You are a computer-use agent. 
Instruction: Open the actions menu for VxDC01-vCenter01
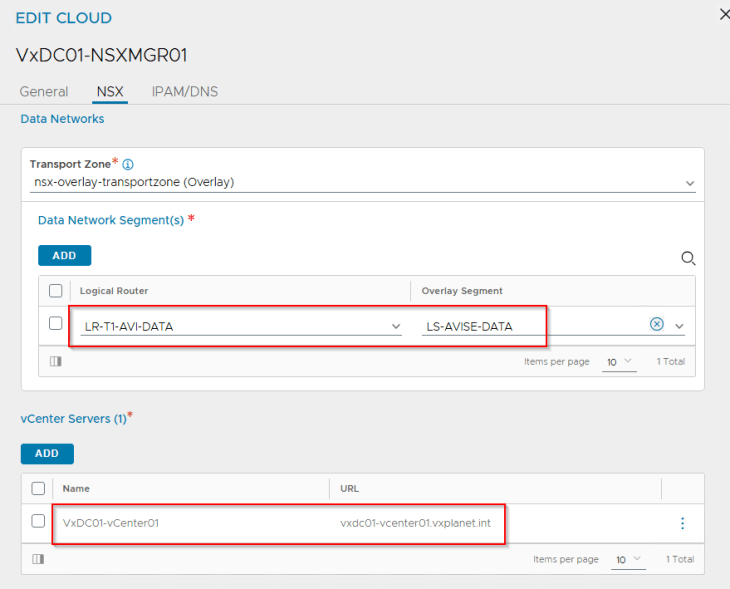[x=683, y=523]
